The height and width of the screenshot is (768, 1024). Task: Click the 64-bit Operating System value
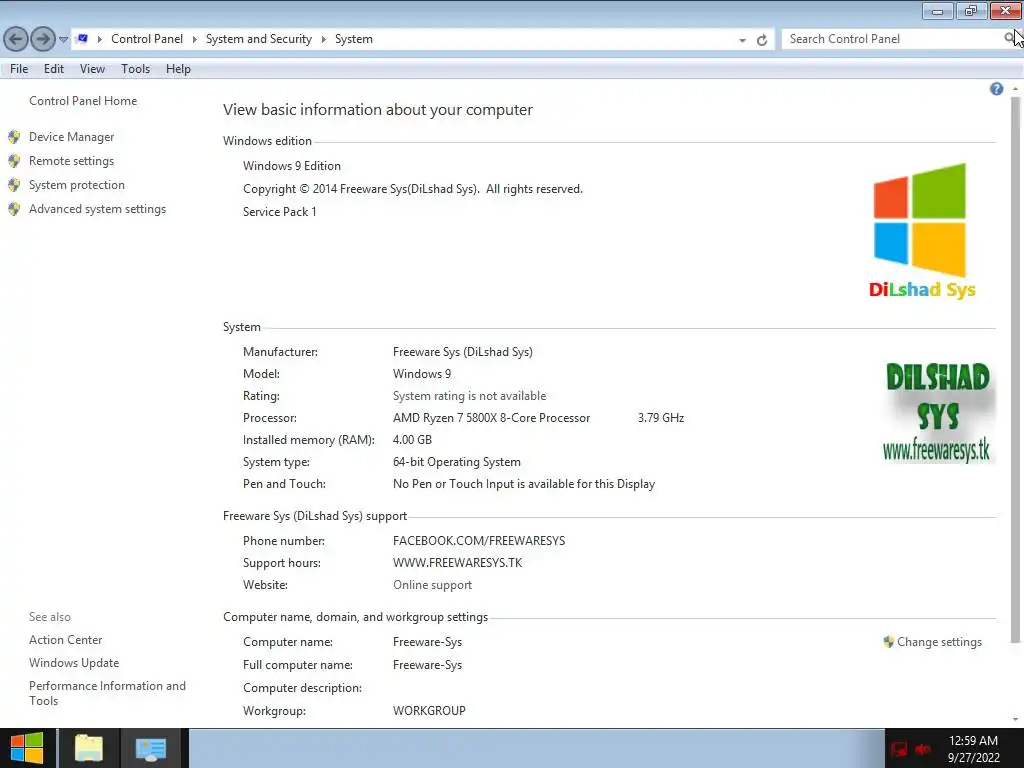[x=456, y=462]
